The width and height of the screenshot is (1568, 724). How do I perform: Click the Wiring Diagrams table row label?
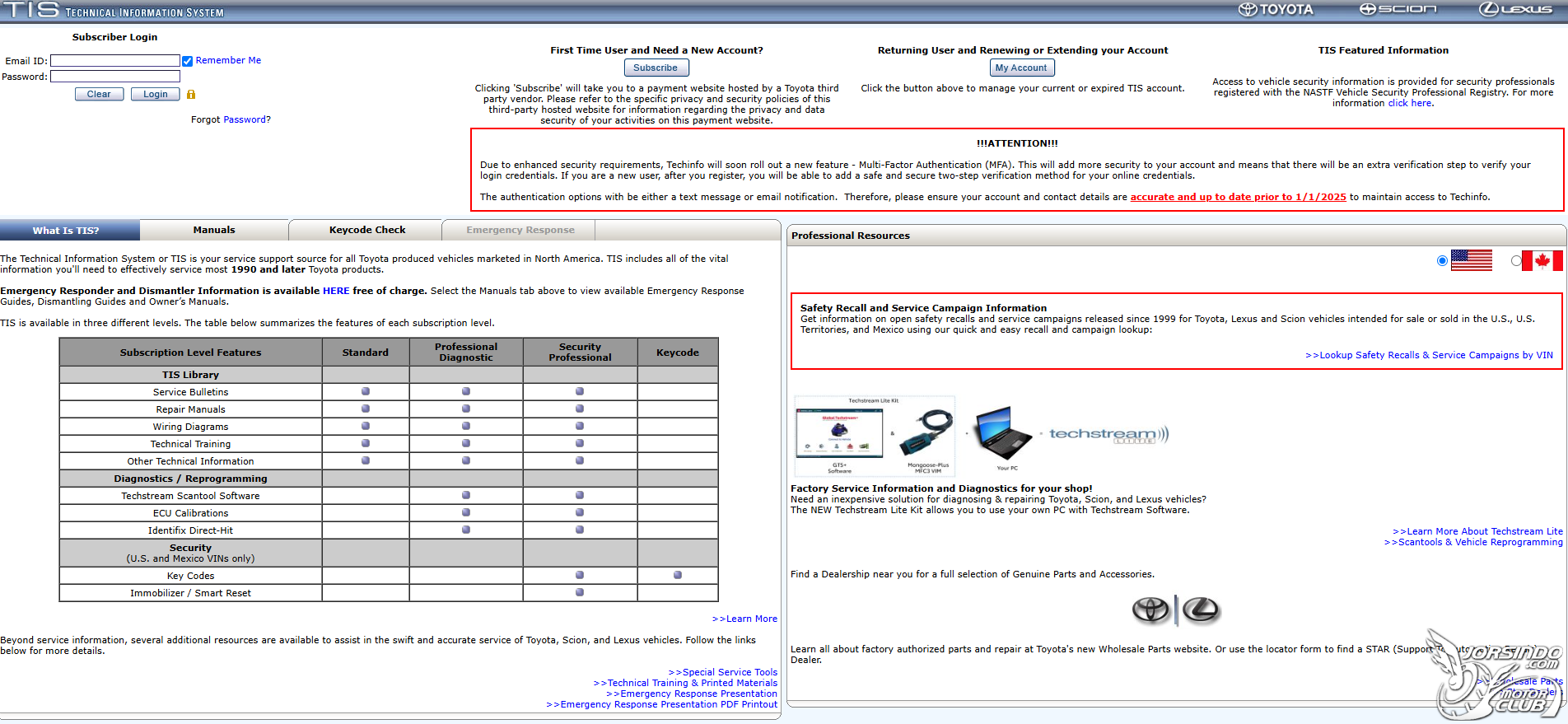[x=190, y=427]
